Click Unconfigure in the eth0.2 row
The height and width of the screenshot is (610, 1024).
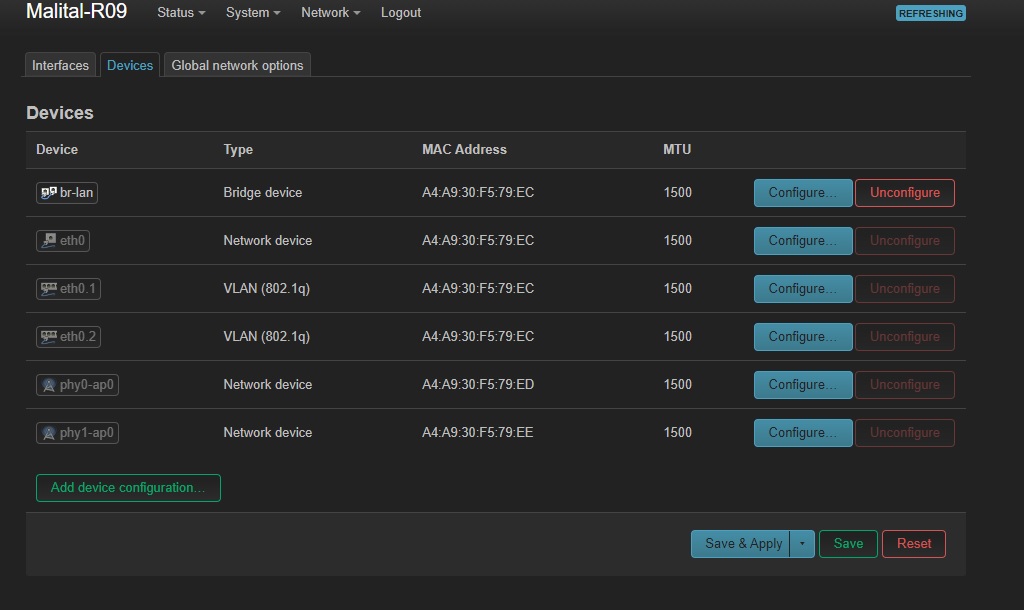coord(904,336)
